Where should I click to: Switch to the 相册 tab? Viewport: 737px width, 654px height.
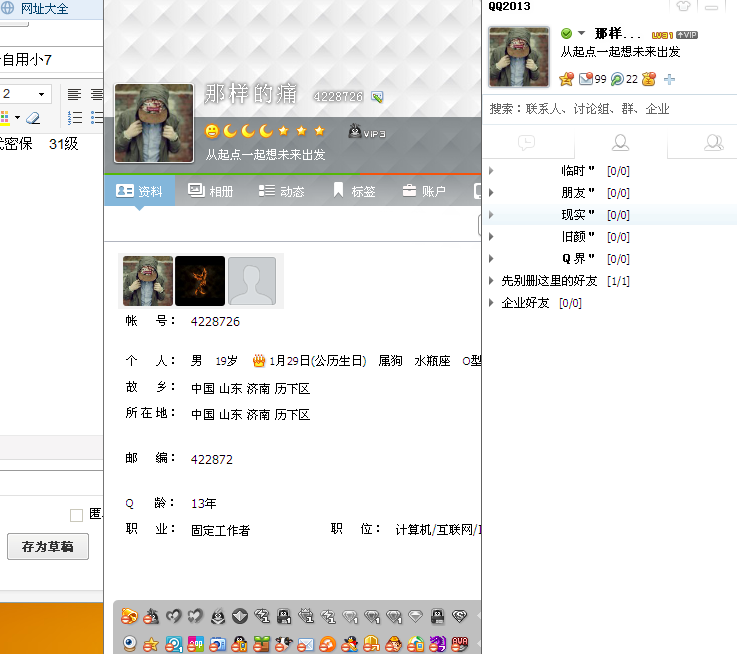point(211,191)
